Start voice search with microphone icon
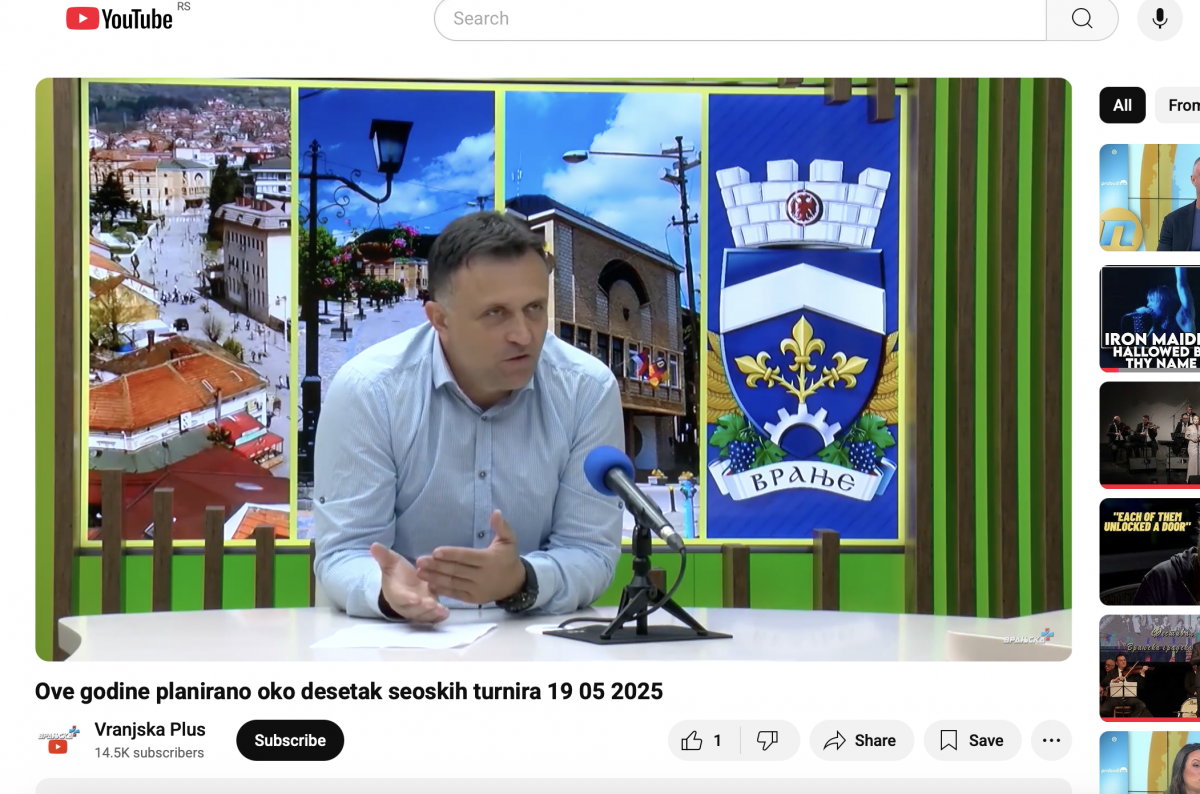The height and width of the screenshot is (794, 1200). click(x=1160, y=18)
